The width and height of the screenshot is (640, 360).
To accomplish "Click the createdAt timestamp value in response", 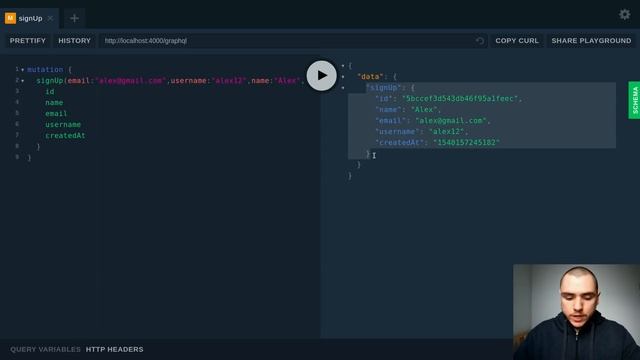I will click(x=467, y=143).
